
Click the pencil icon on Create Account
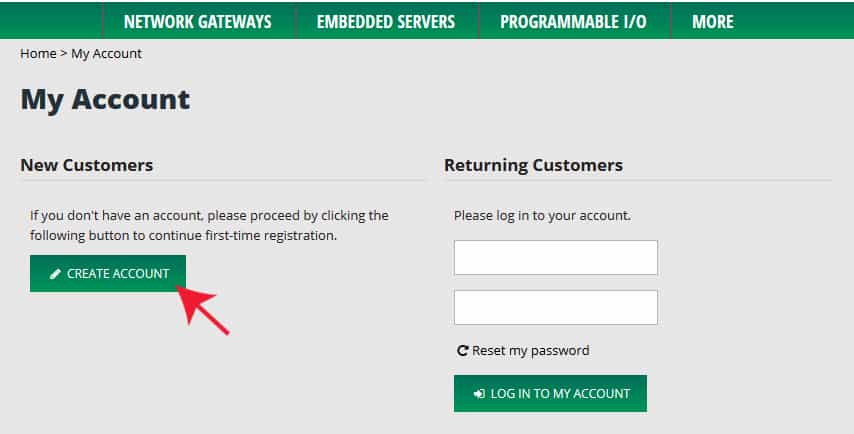55,274
